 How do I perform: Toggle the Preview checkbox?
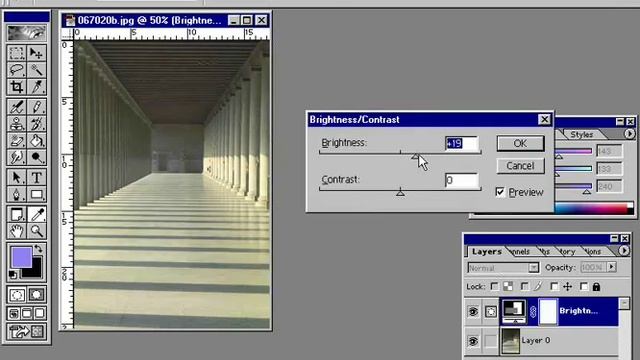click(500, 192)
